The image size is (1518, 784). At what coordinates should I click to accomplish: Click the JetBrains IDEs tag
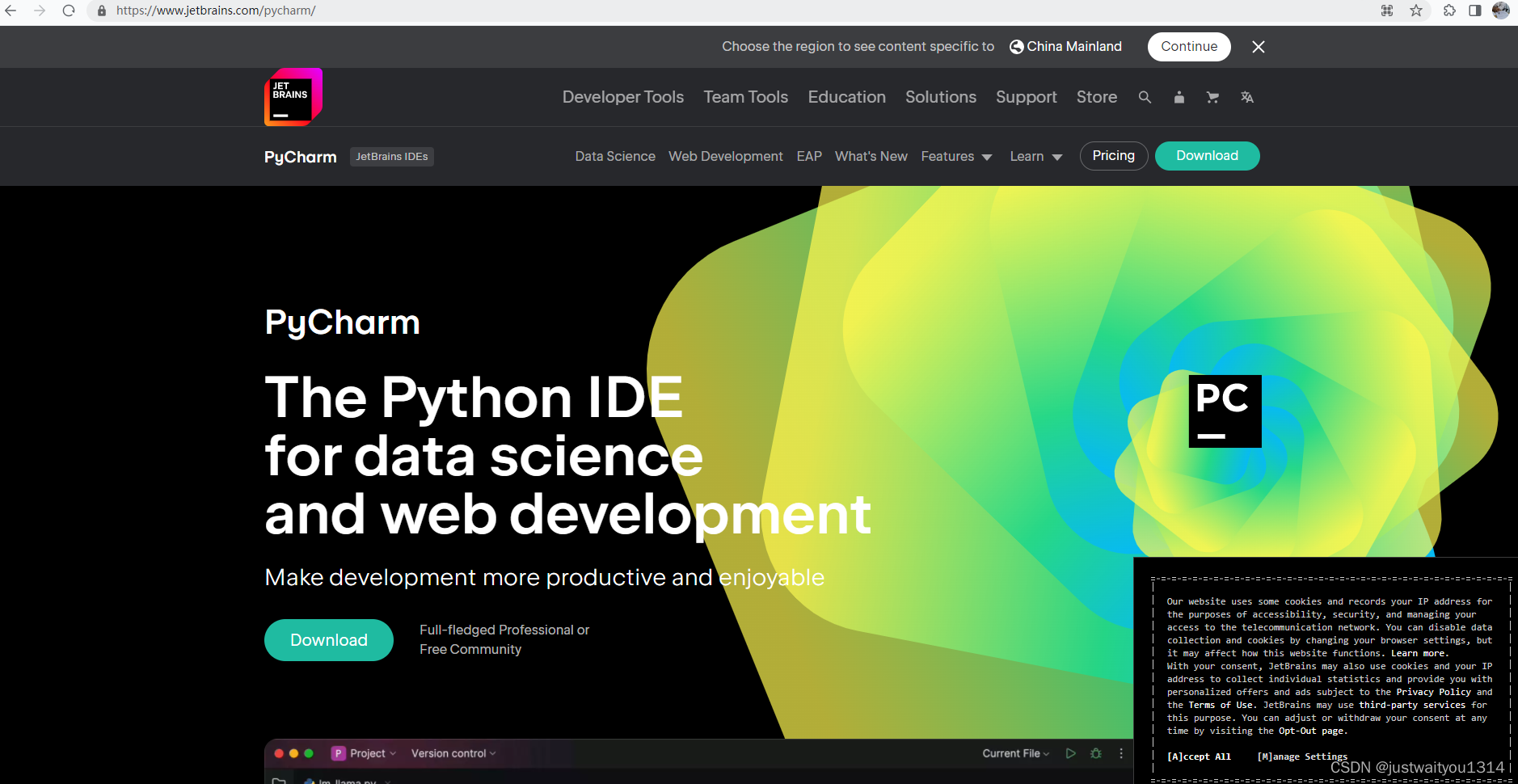click(392, 157)
